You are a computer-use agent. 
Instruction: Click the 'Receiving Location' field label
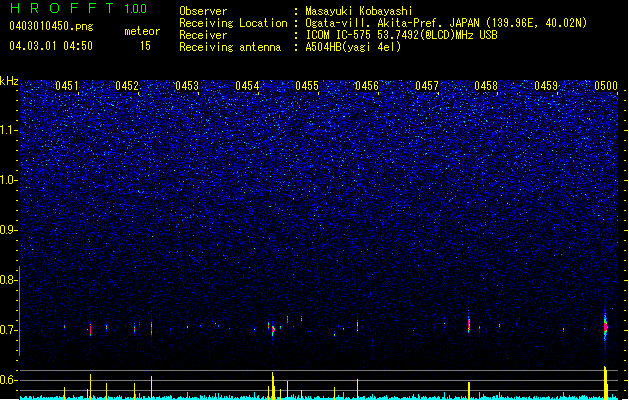point(233,23)
